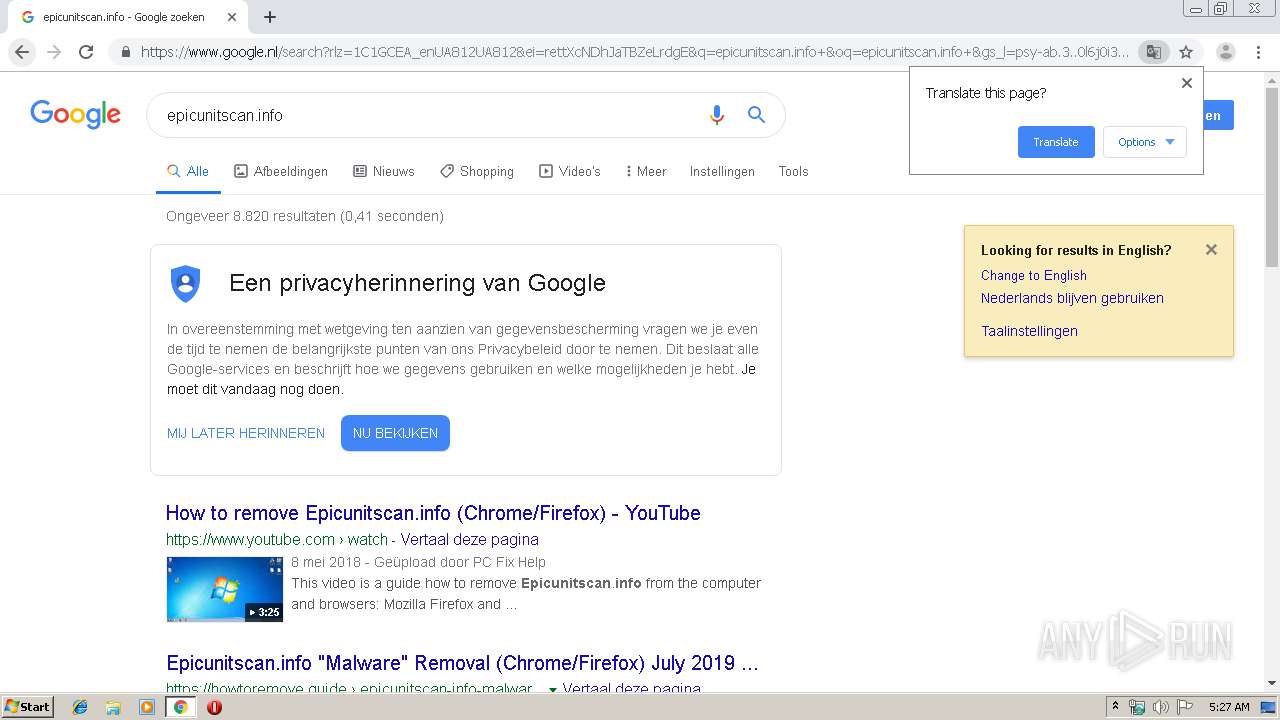
Task: Open the file explorer folder in taskbar
Action: (113, 707)
